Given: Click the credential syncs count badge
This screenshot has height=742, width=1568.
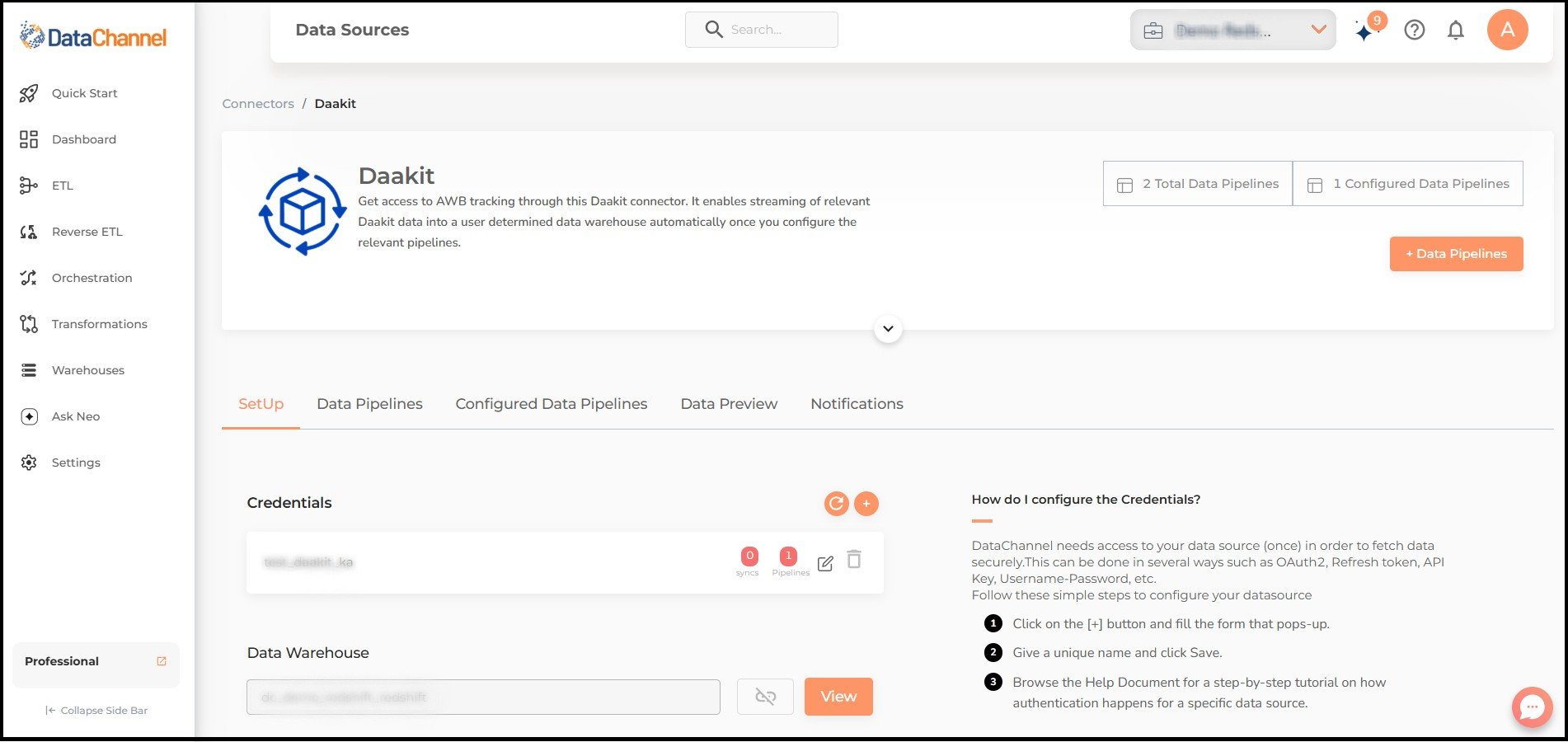Looking at the screenshot, I should 749,556.
